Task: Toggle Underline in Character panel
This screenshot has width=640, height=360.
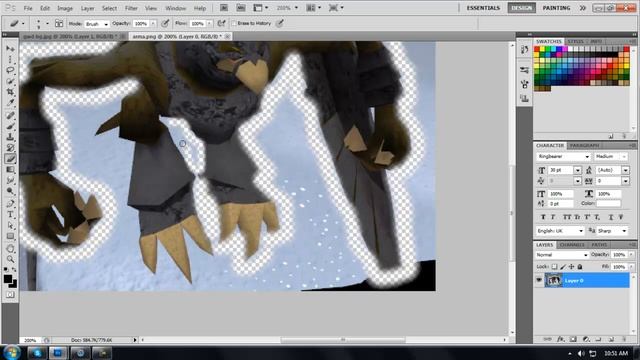Action: pyautogui.click(x=611, y=217)
